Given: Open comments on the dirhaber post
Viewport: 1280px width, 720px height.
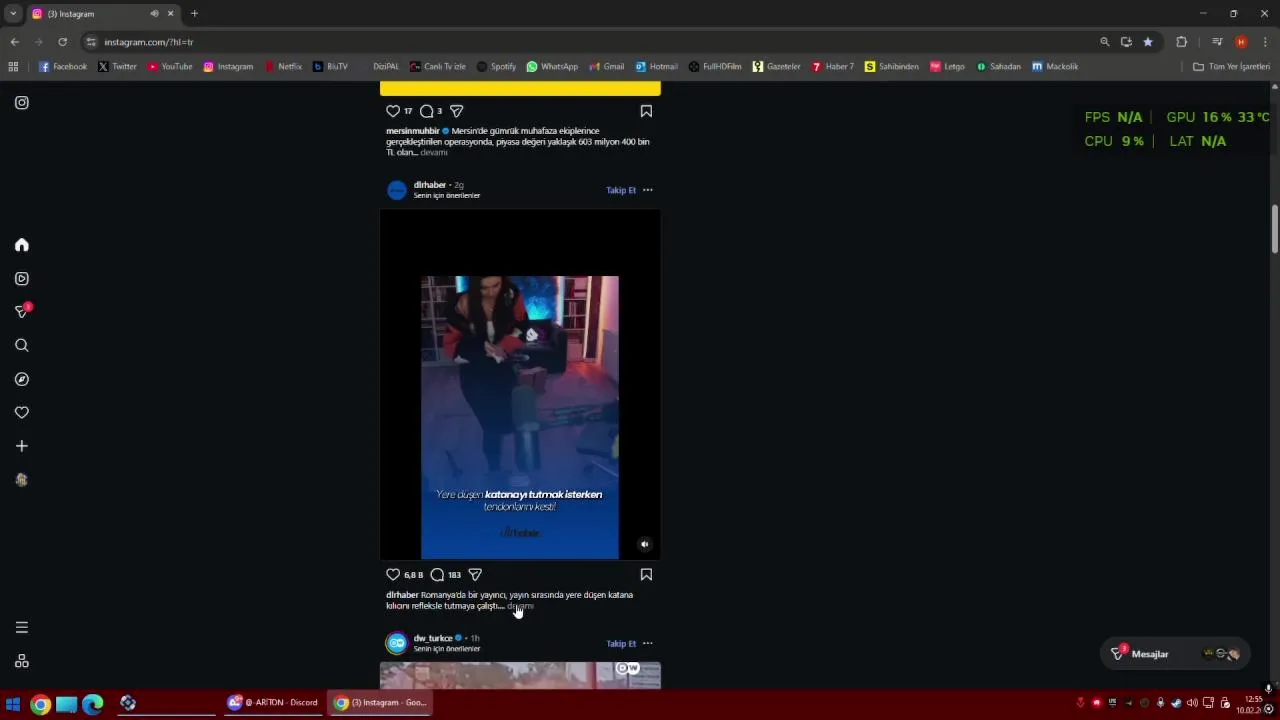Looking at the screenshot, I should 437,575.
